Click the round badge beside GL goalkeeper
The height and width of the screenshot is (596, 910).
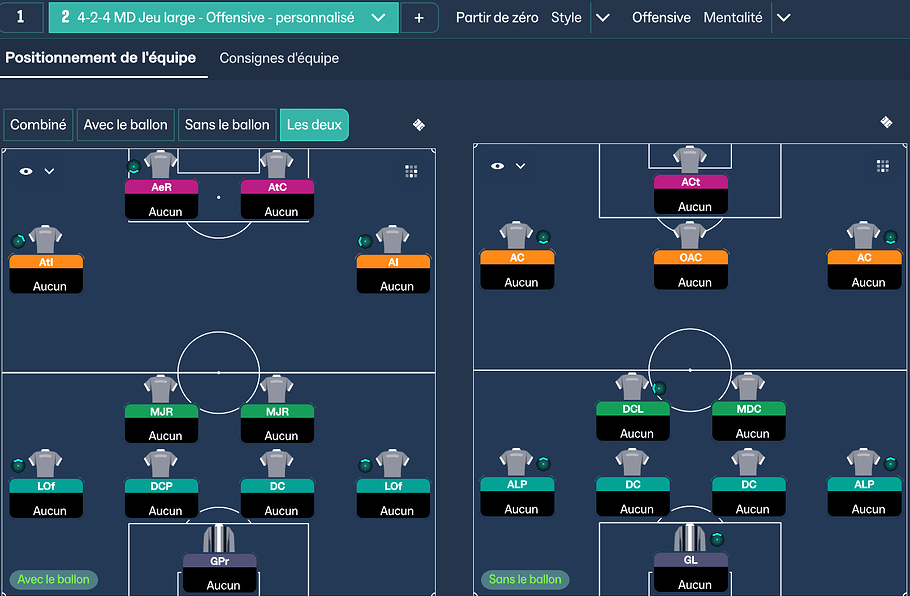coord(716,539)
